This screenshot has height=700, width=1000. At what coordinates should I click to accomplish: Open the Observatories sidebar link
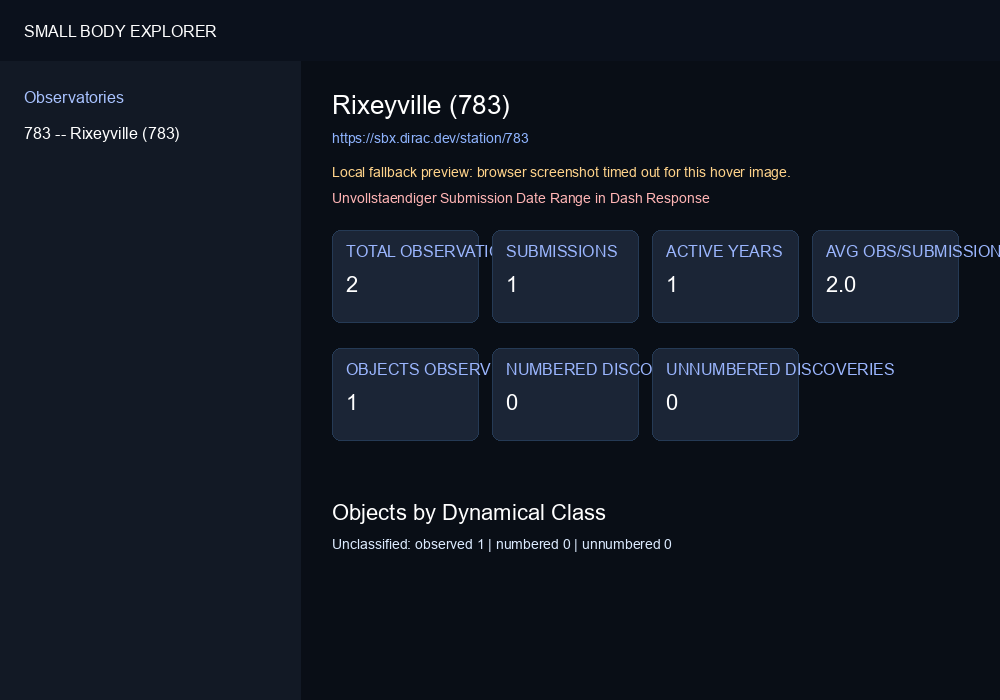click(x=74, y=98)
